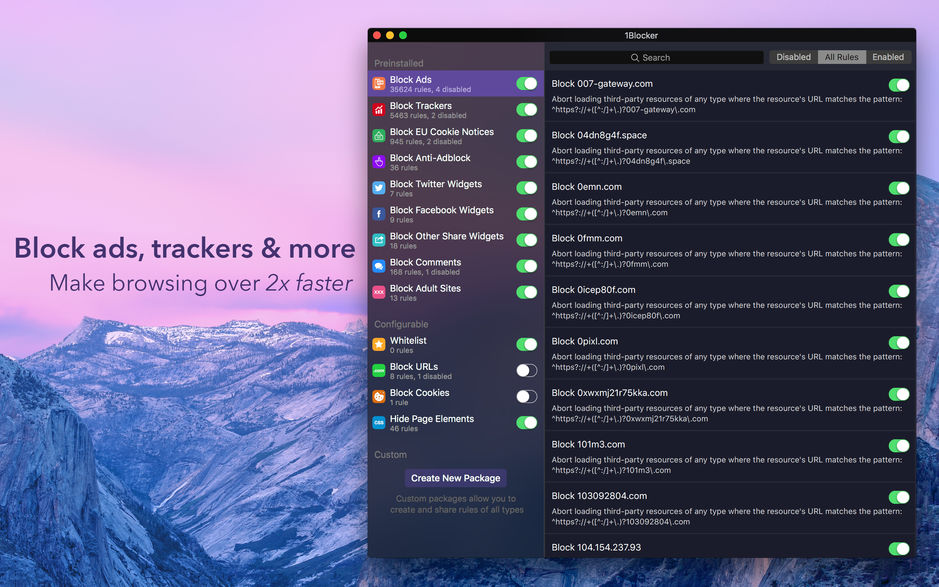Click the Hide Page Elements icon
This screenshot has height=587, width=939.
380,422
